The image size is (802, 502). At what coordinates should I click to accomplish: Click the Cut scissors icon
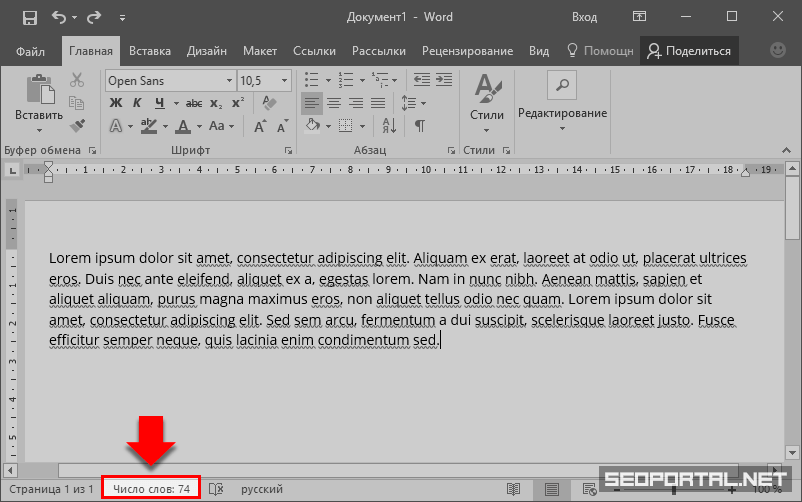[x=78, y=81]
